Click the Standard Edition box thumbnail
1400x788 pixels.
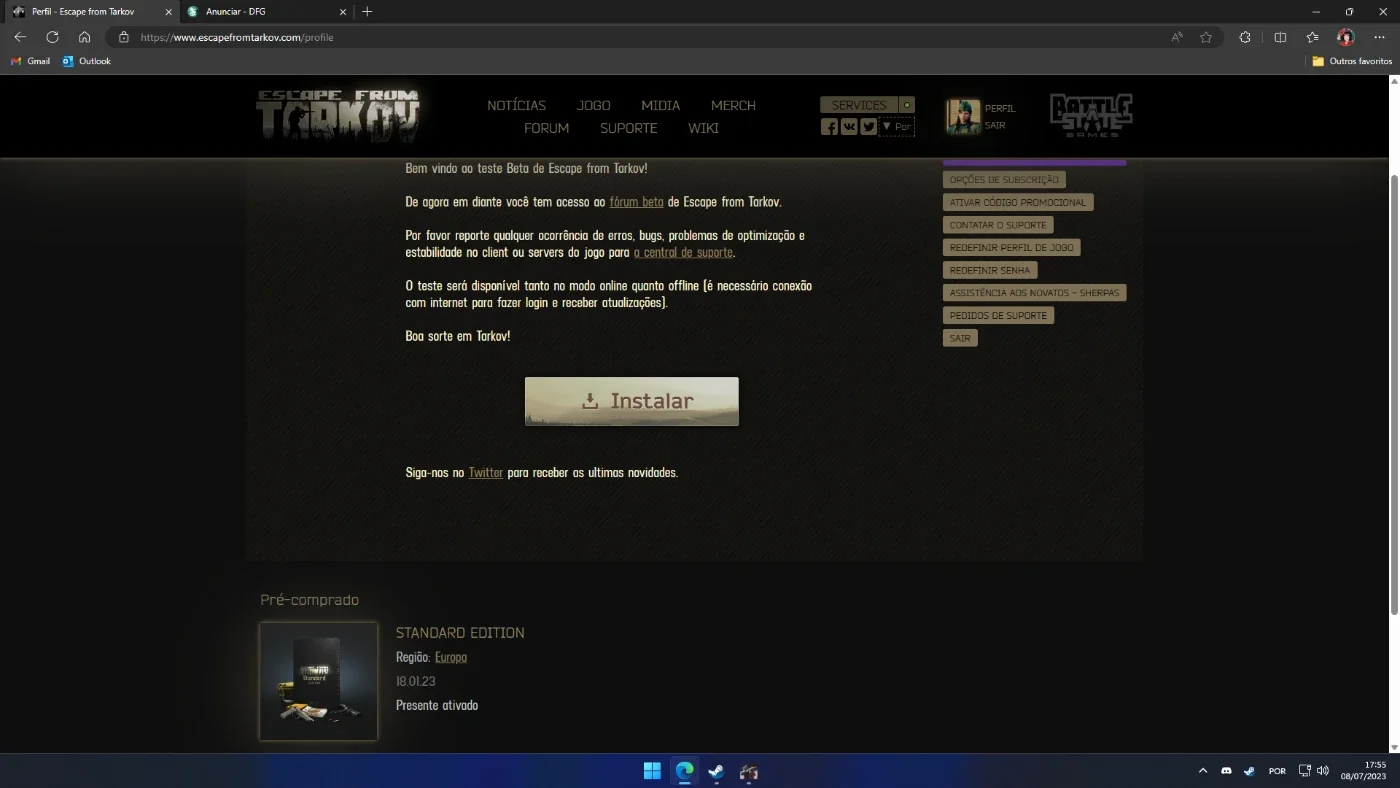point(319,682)
